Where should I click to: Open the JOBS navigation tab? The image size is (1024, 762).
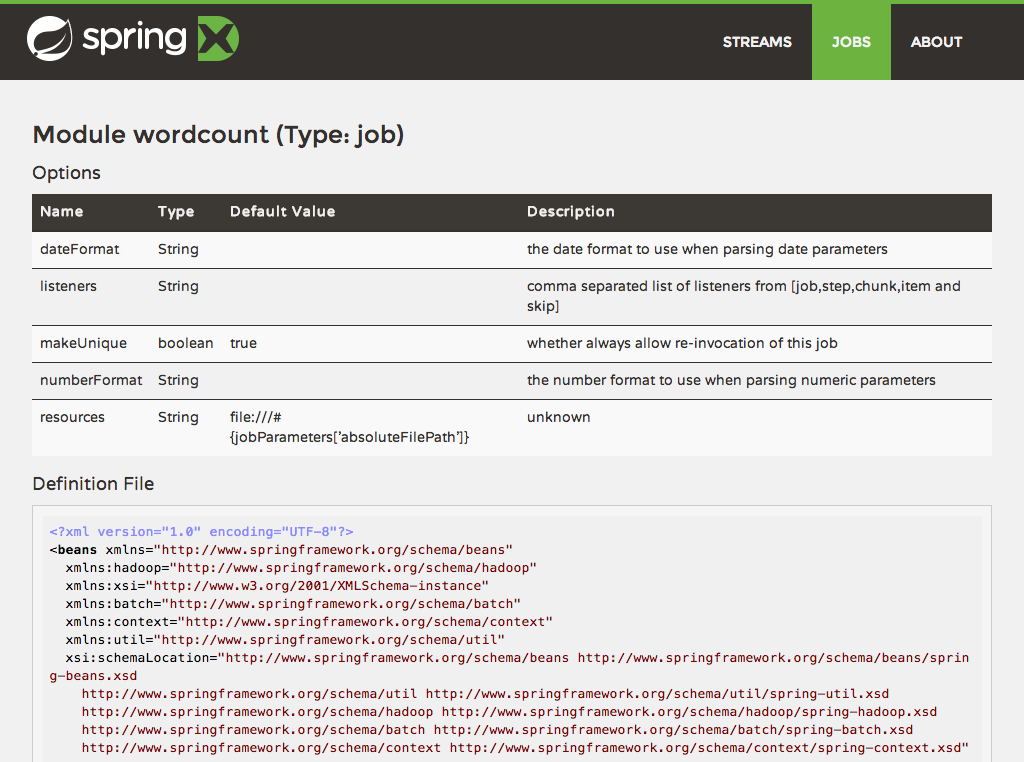[x=851, y=42]
